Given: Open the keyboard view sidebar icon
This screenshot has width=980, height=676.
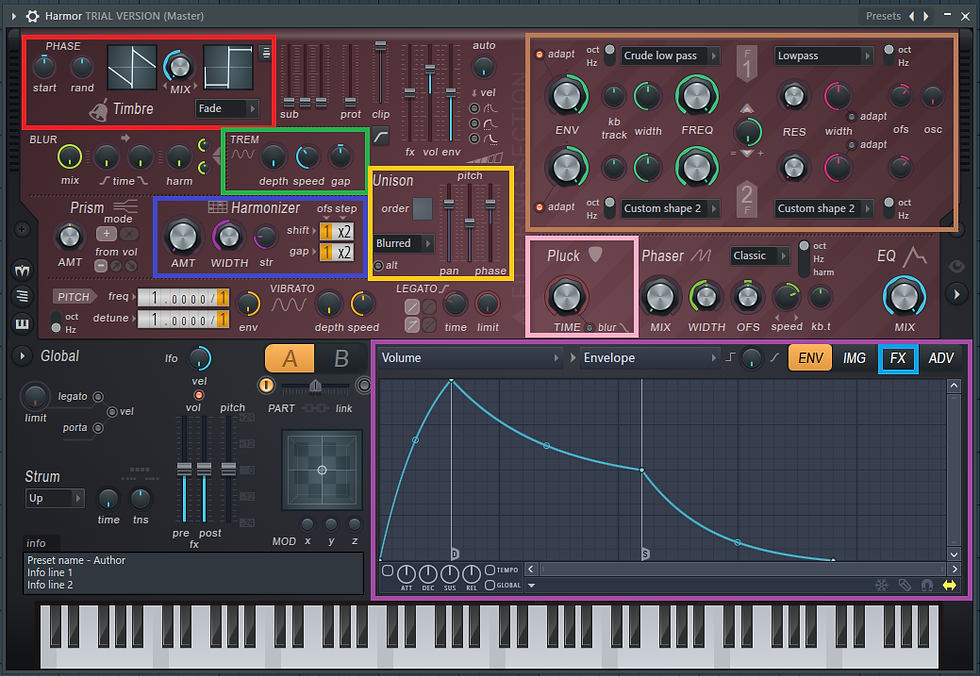Looking at the screenshot, I should pyautogui.click(x=22, y=323).
